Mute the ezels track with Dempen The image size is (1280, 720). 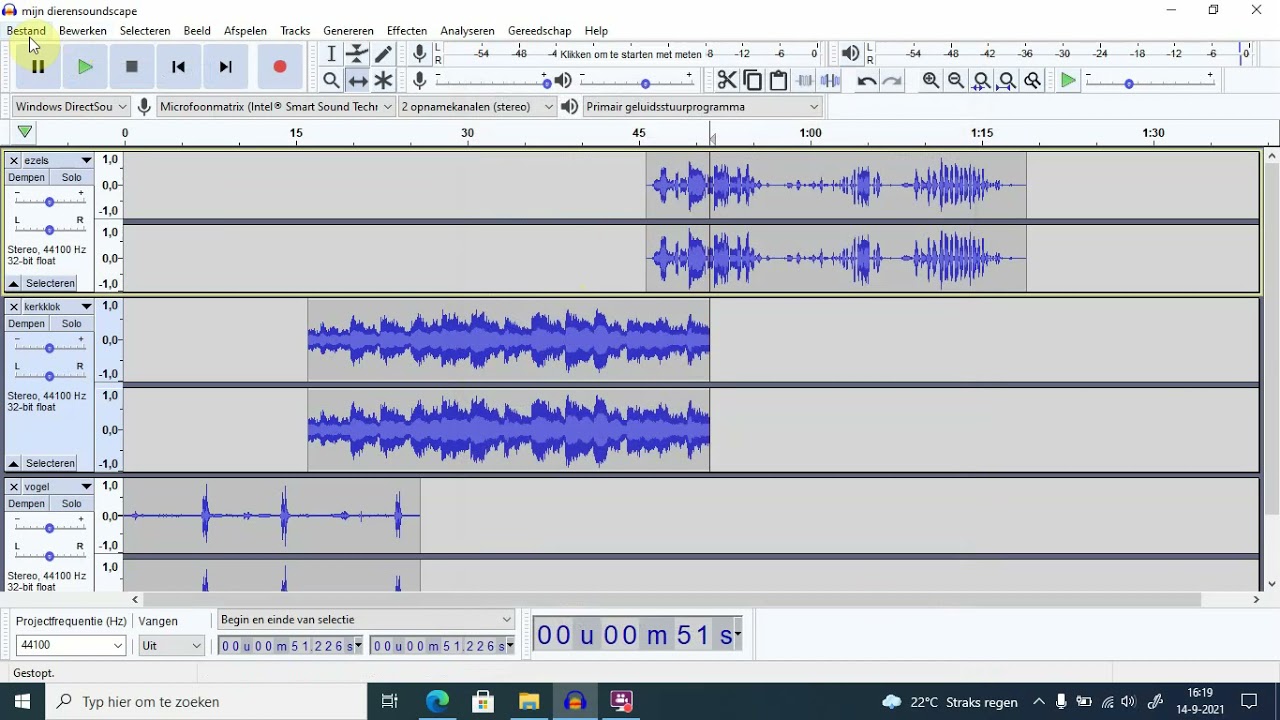click(27, 177)
